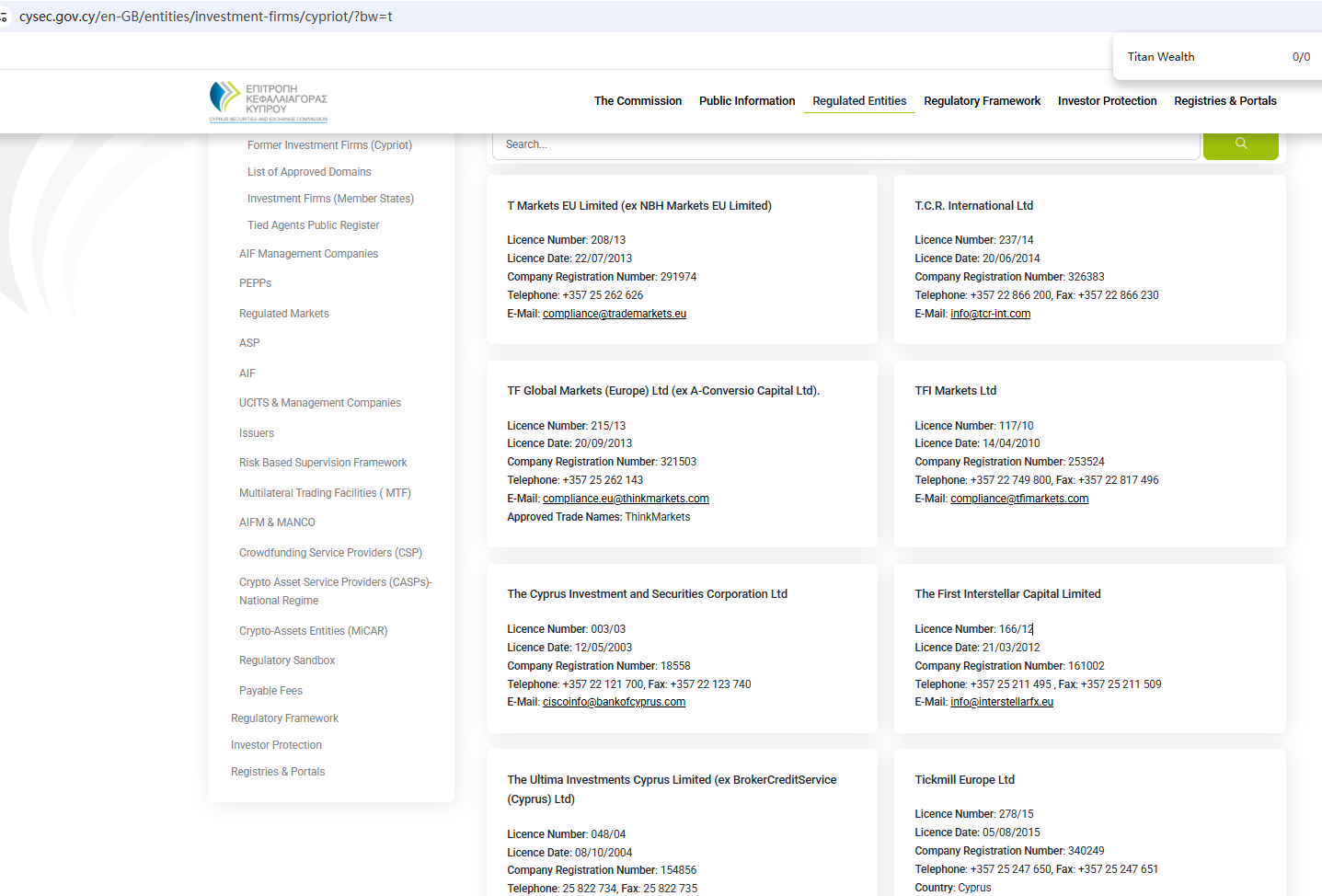Open the Regulatory Framework top menu
The height and width of the screenshot is (896, 1322).
(x=982, y=101)
